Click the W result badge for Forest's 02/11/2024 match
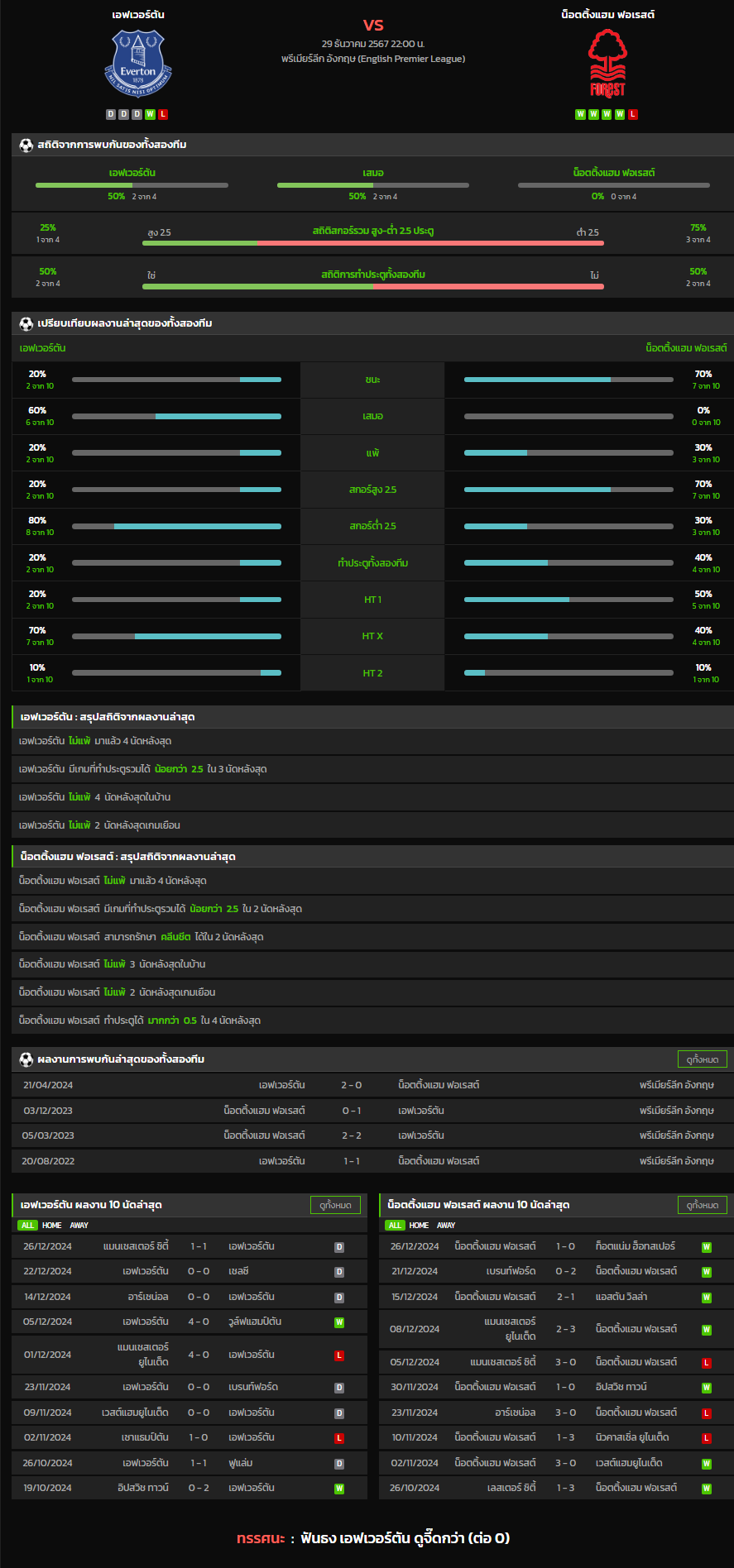Image resolution: width=734 pixels, height=1568 pixels. point(707,1464)
